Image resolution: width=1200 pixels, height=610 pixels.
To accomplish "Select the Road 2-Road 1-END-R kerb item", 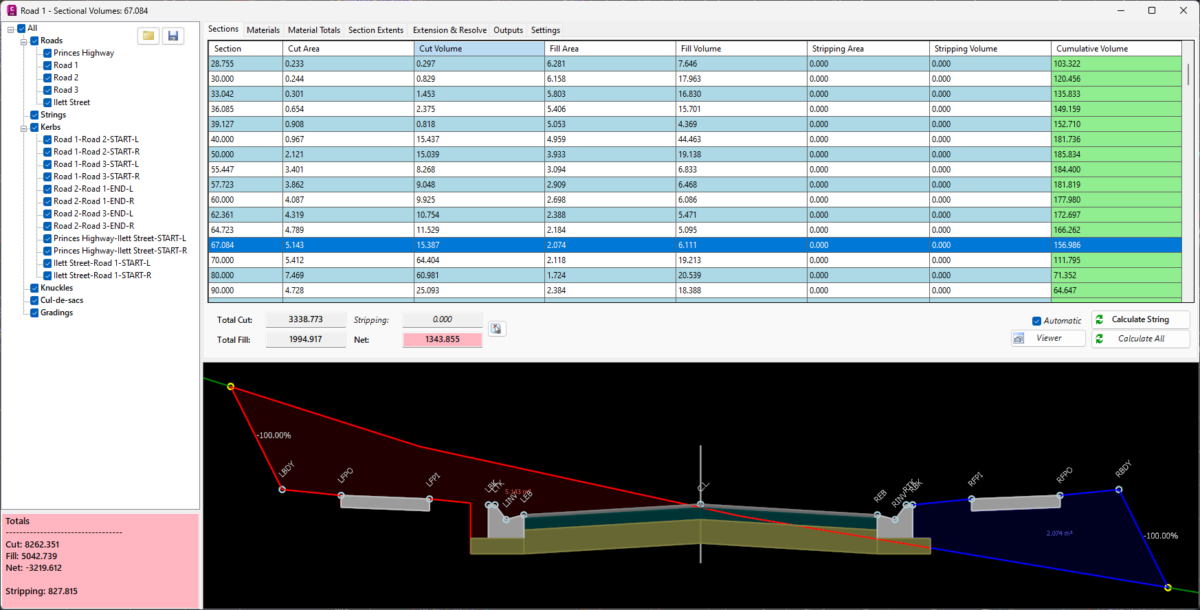I will (94, 201).
